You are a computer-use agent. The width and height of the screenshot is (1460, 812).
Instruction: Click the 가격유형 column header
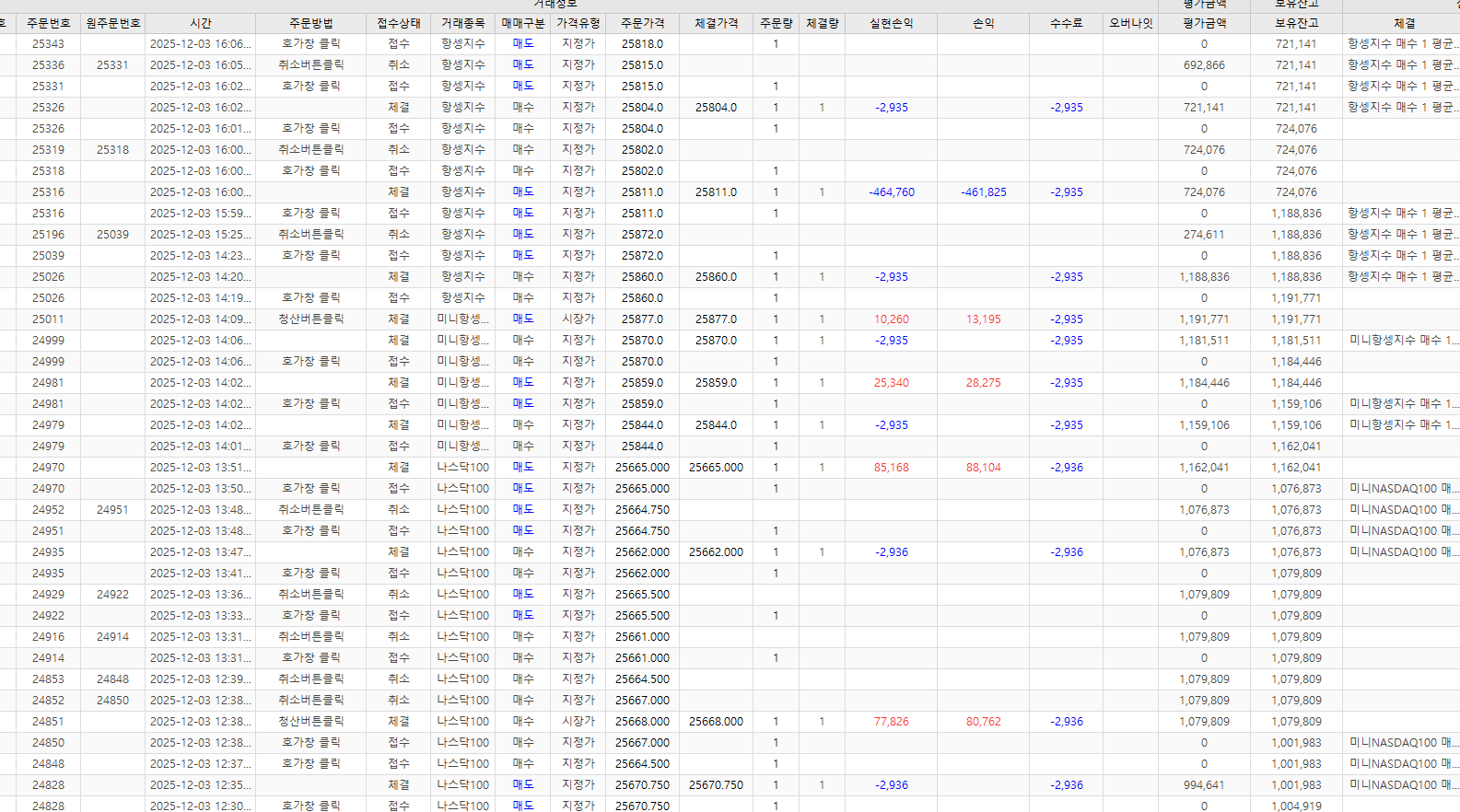tap(578, 23)
